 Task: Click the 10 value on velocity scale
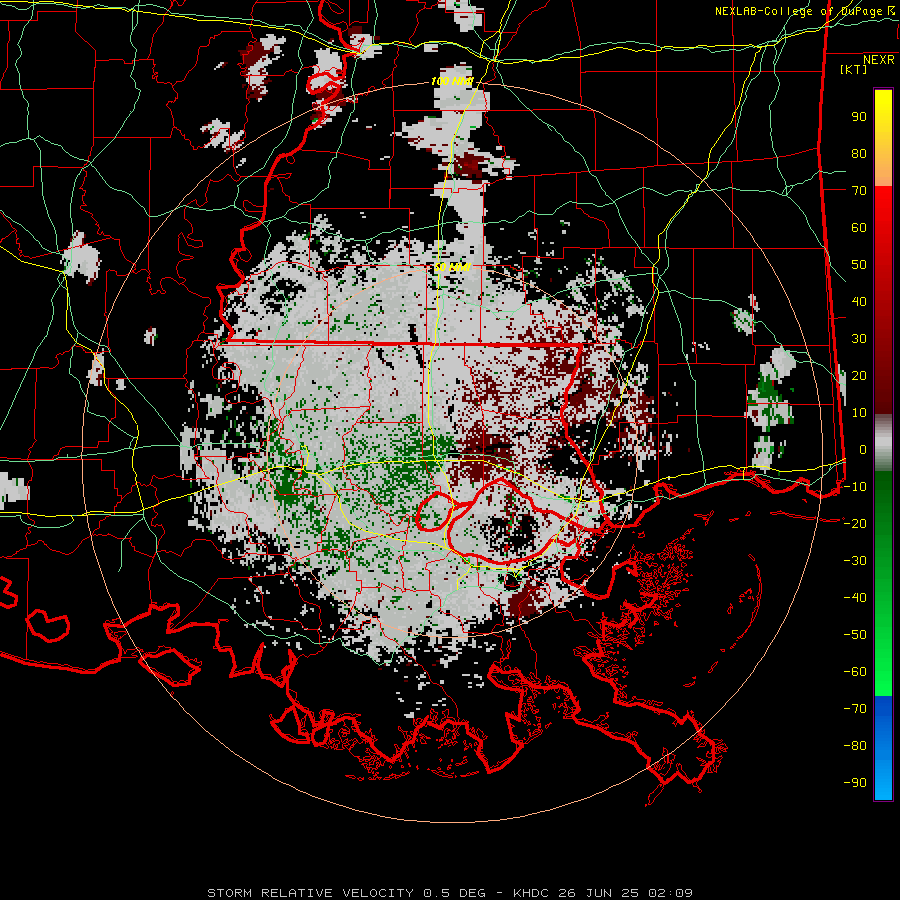point(859,413)
